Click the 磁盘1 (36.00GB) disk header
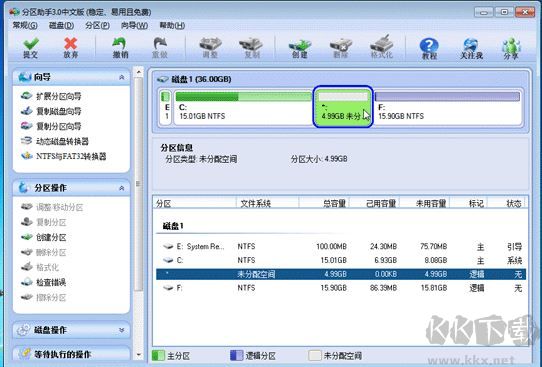This screenshot has width=542, height=367. tap(202, 79)
